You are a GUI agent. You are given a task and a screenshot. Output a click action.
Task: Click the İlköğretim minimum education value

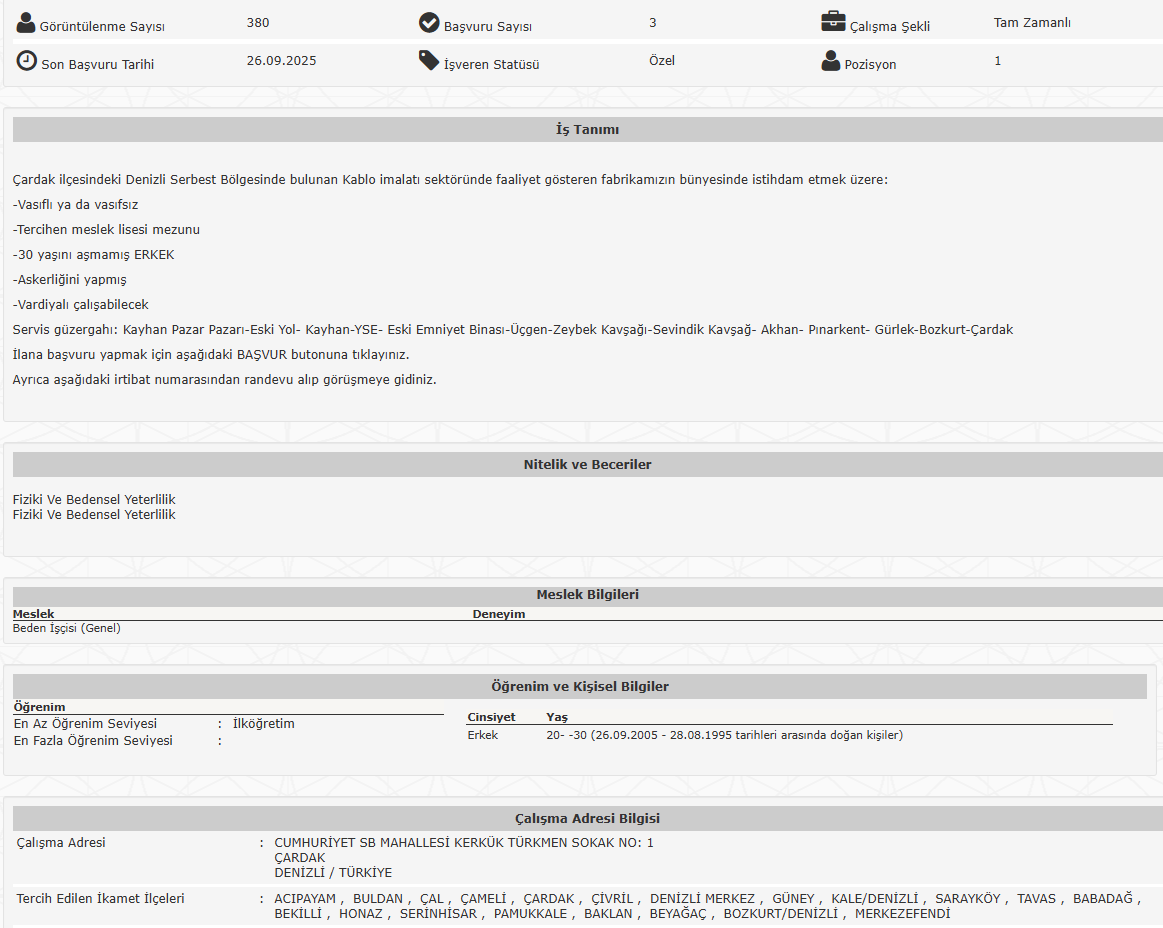coord(263,724)
